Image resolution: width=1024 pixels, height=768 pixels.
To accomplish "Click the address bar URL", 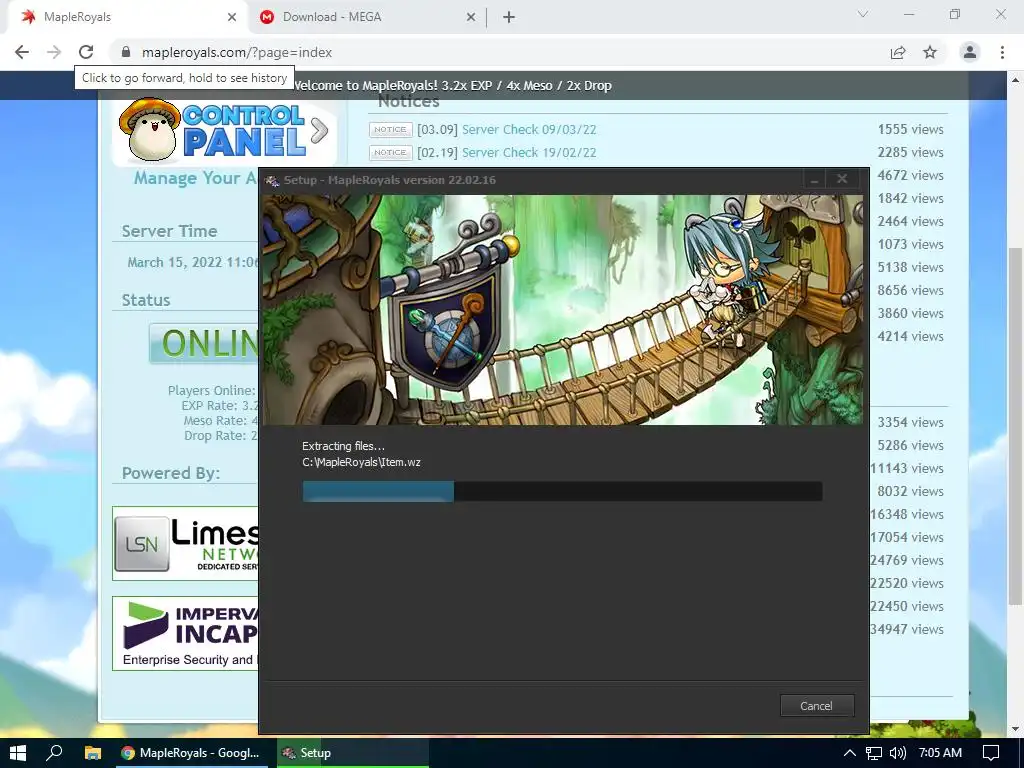I will [237, 52].
